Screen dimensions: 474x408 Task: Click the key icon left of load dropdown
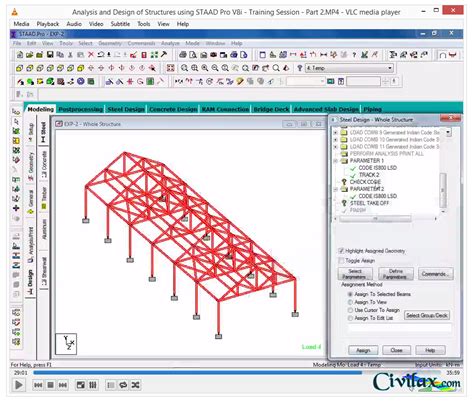point(300,68)
